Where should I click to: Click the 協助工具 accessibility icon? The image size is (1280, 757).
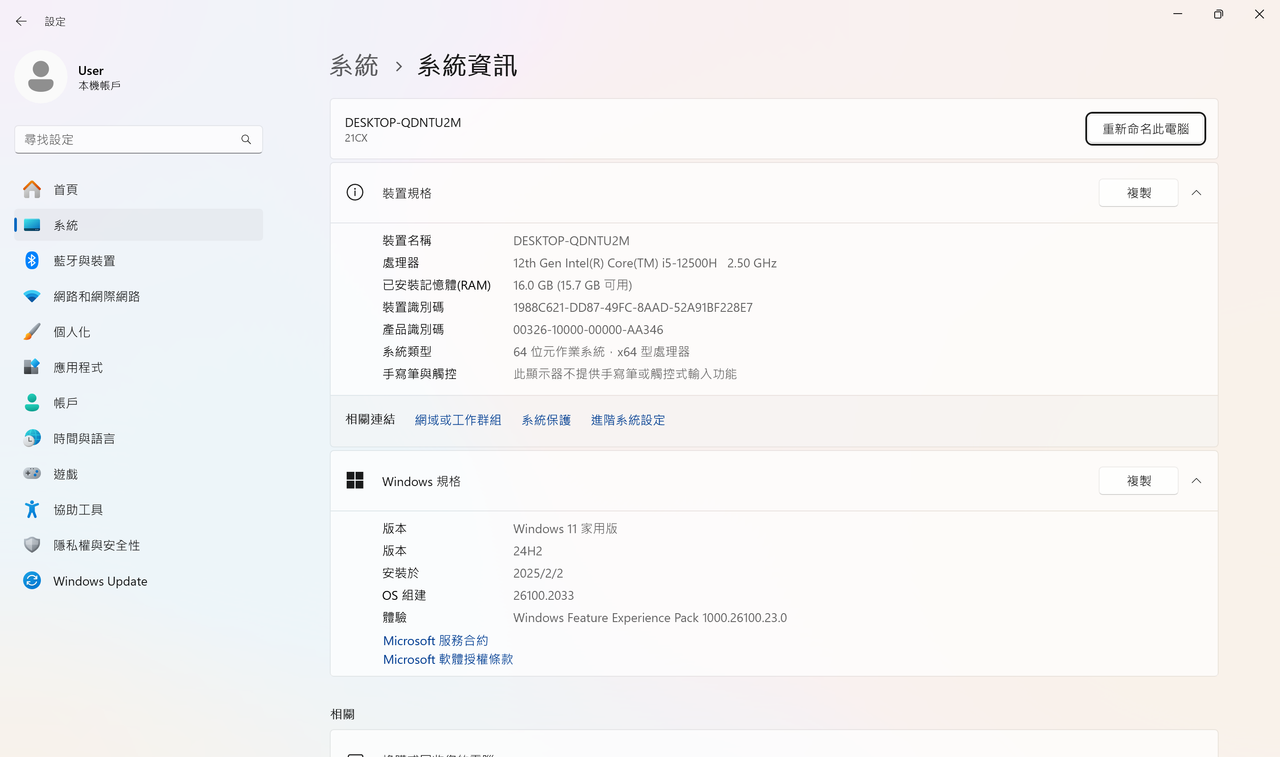[32, 509]
